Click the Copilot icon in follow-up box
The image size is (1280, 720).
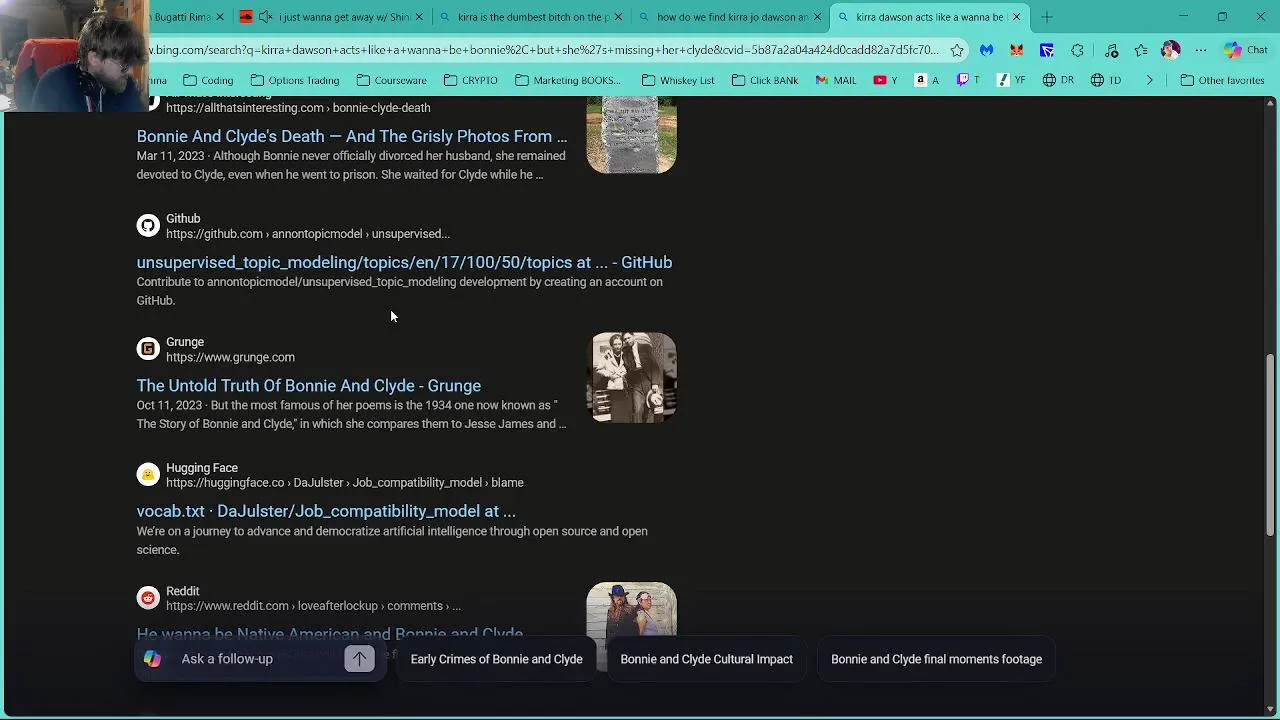152,659
